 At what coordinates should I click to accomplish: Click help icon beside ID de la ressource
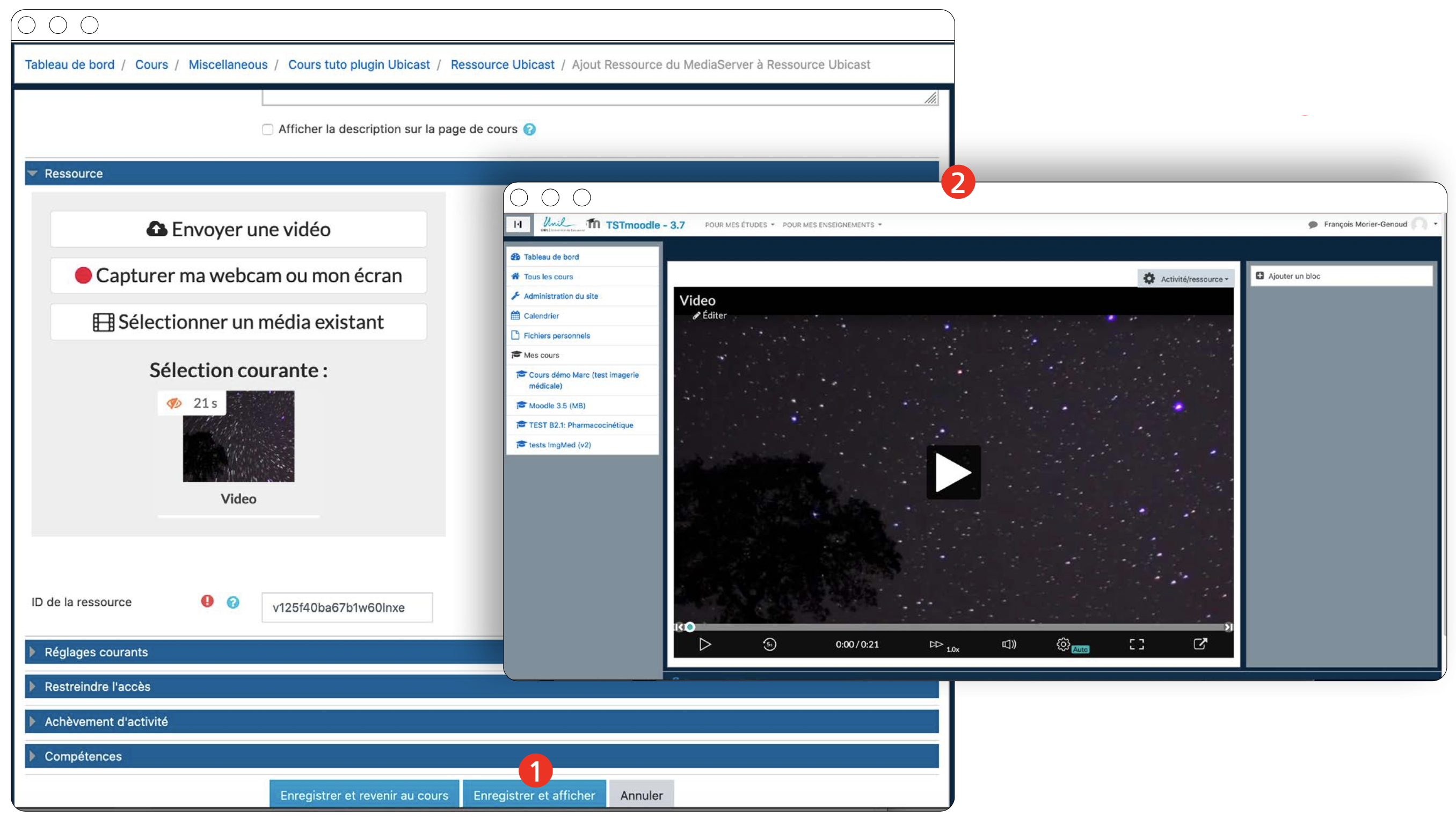232,602
